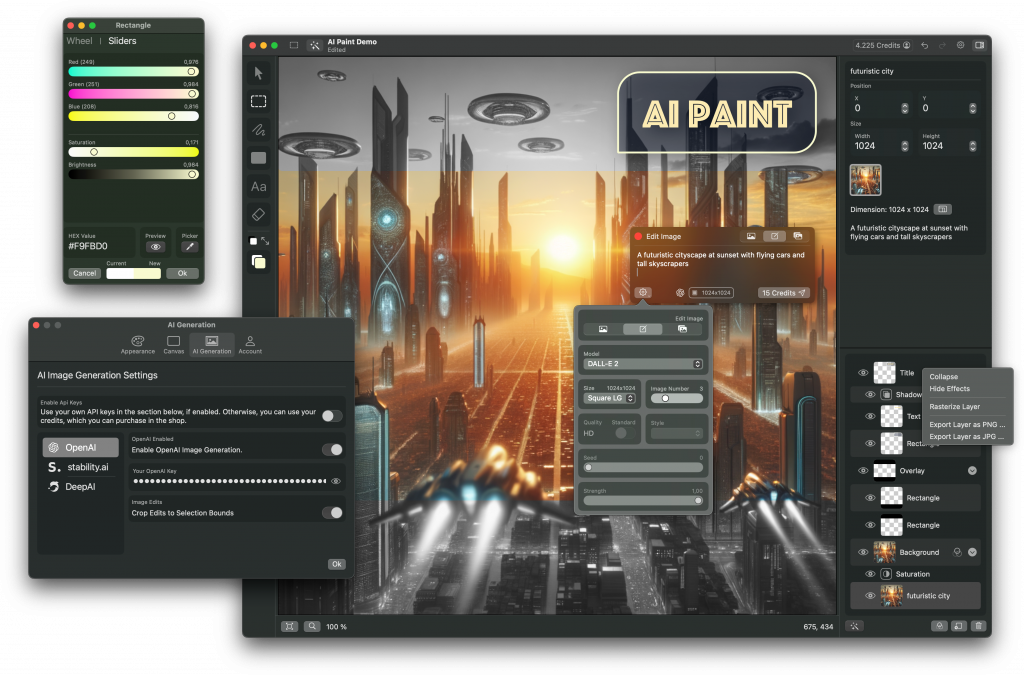Open the DALL-E 2 model dropdown
1024x675 pixels.
pyautogui.click(x=642, y=364)
